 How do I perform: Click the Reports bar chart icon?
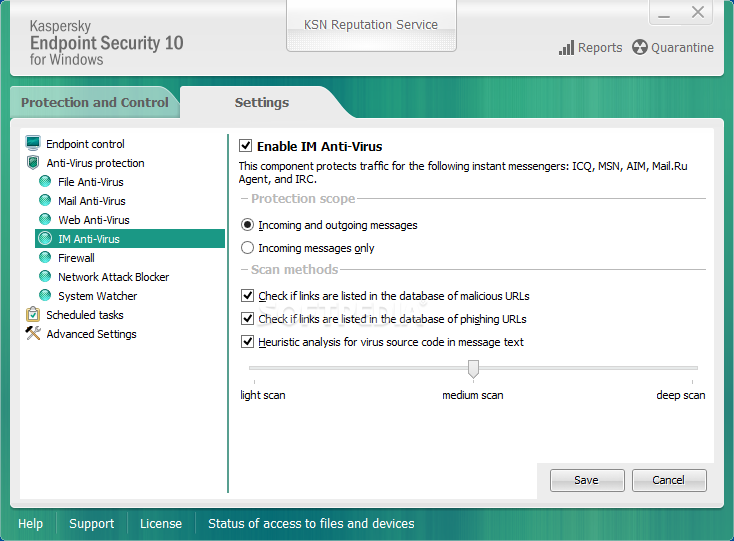tap(566, 48)
